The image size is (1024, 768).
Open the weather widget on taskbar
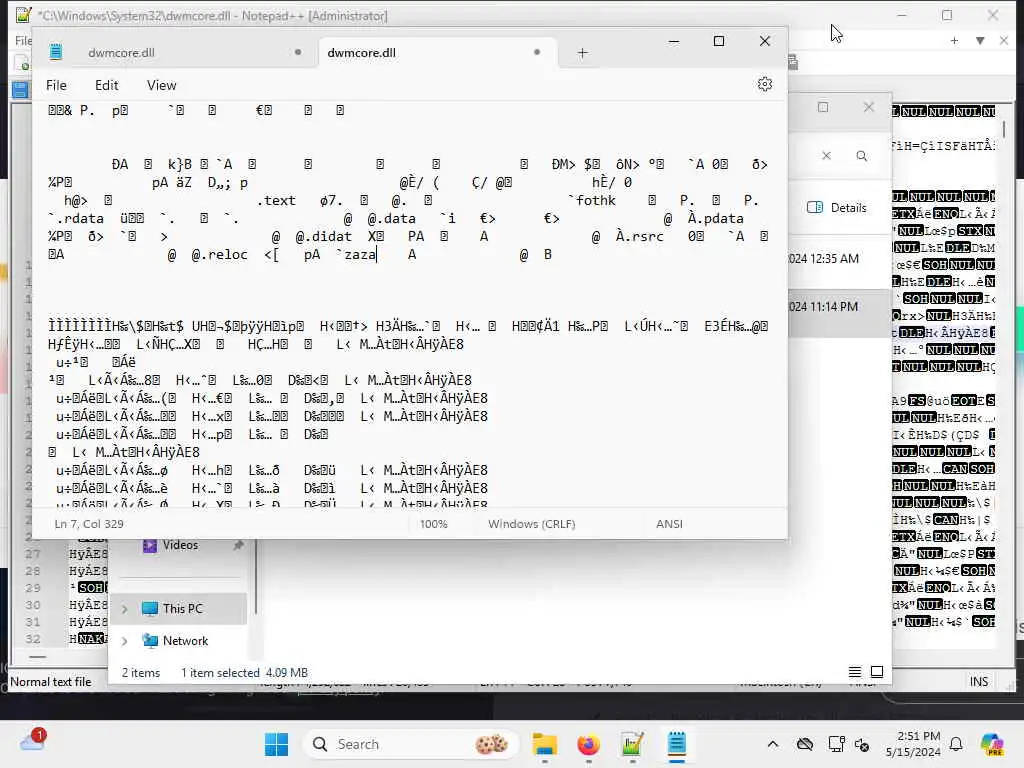coord(33,741)
